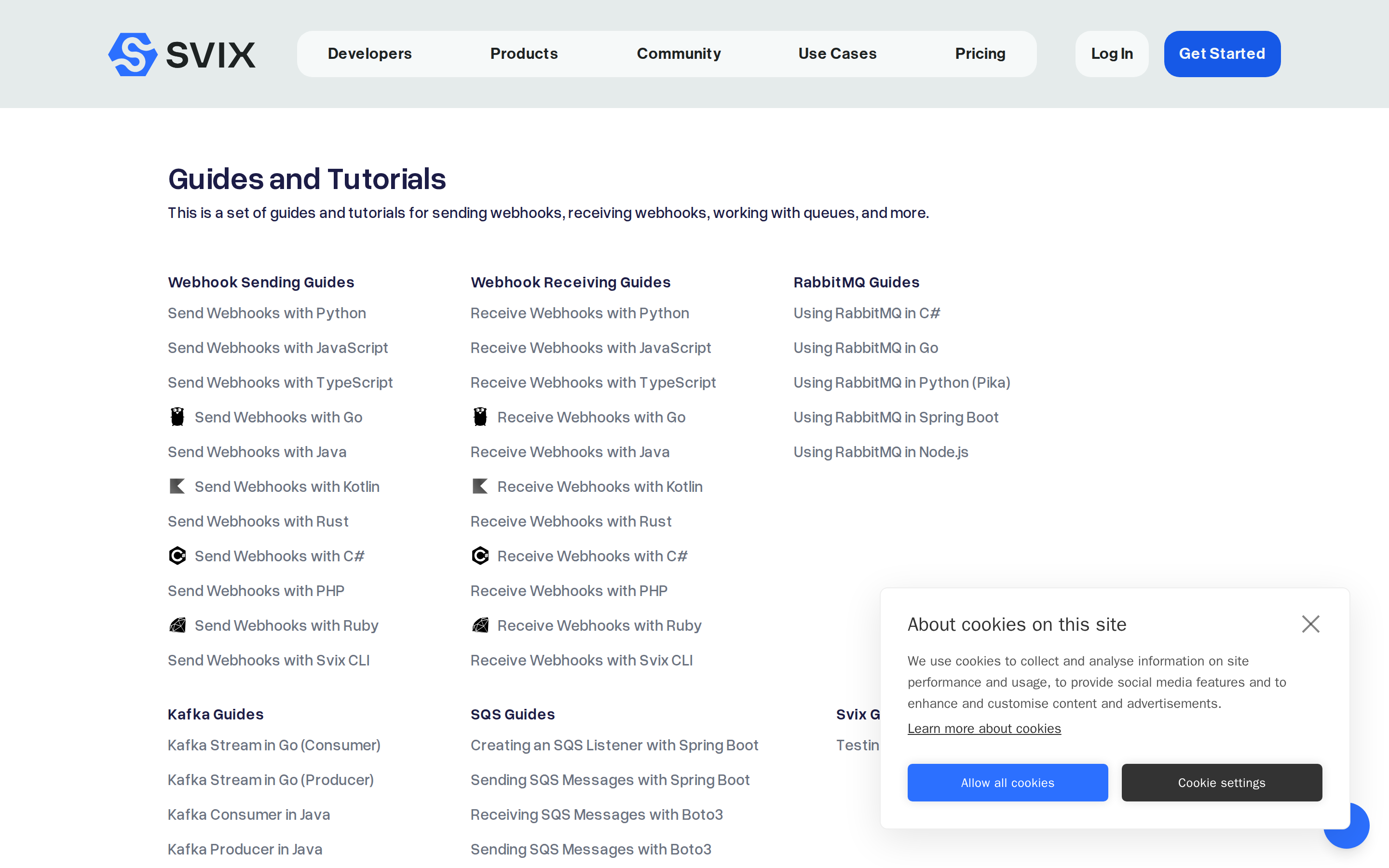The width and height of the screenshot is (1389, 868).
Task: Open Using RabbitMQ in Node.js guide
Action: pos(881,452)
